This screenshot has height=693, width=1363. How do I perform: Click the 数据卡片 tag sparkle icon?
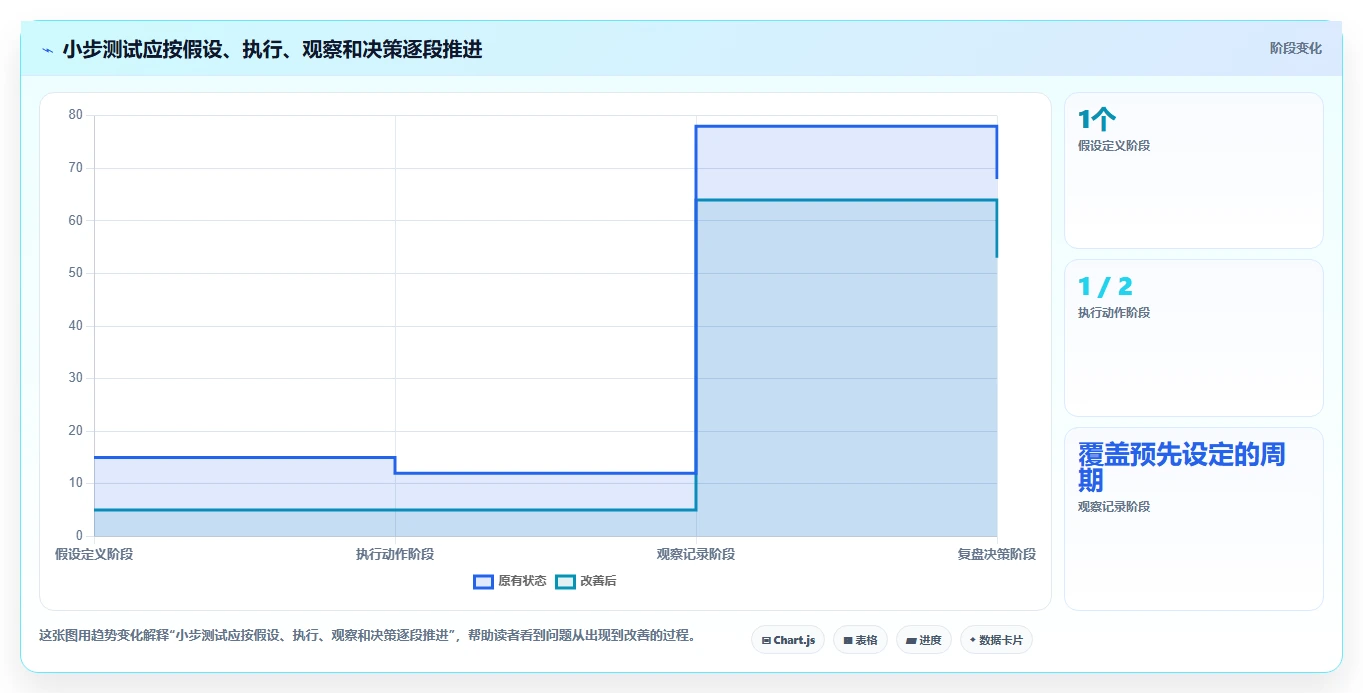click(x=973, y=640)
